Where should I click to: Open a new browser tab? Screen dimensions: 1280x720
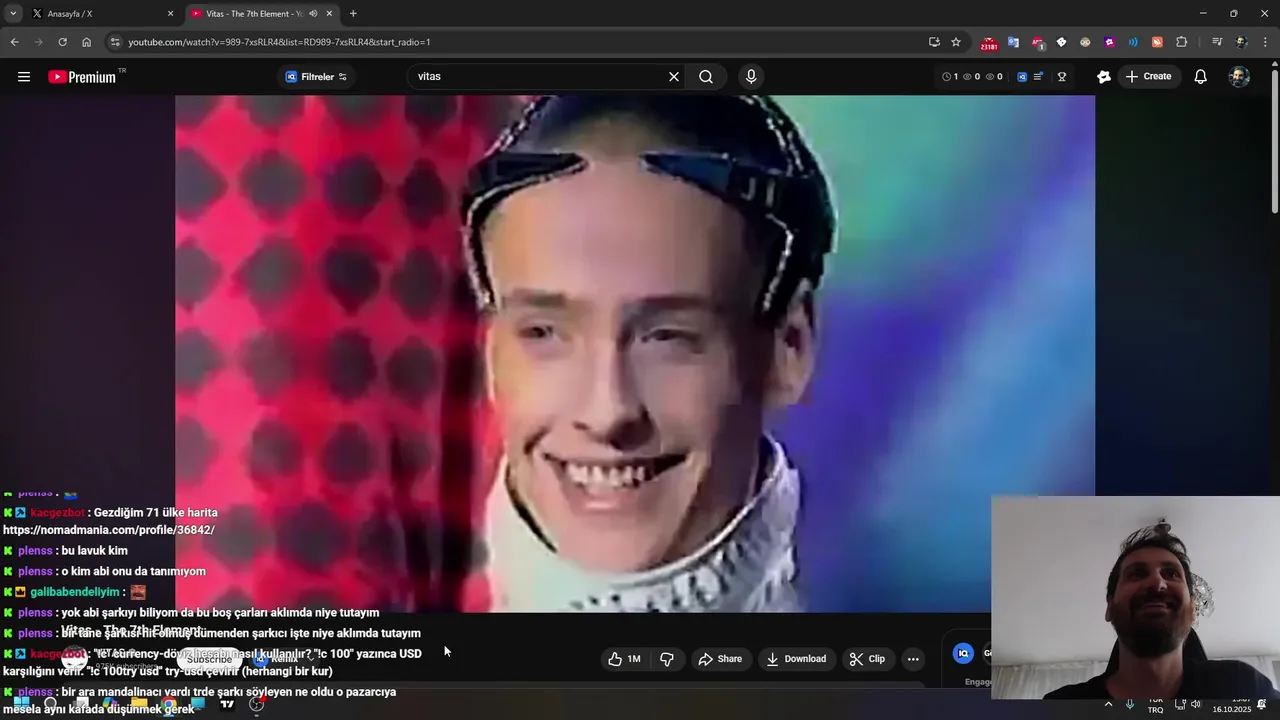coord(353,14)
